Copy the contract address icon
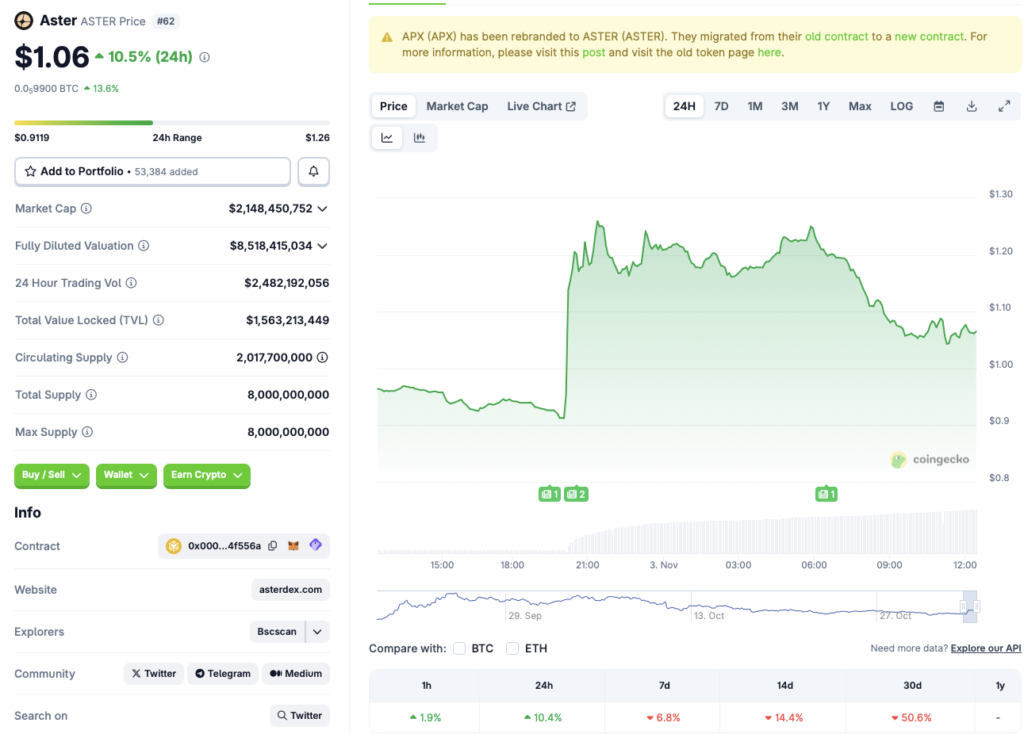This screenshot has height=734, width=1024. (271, 546)
